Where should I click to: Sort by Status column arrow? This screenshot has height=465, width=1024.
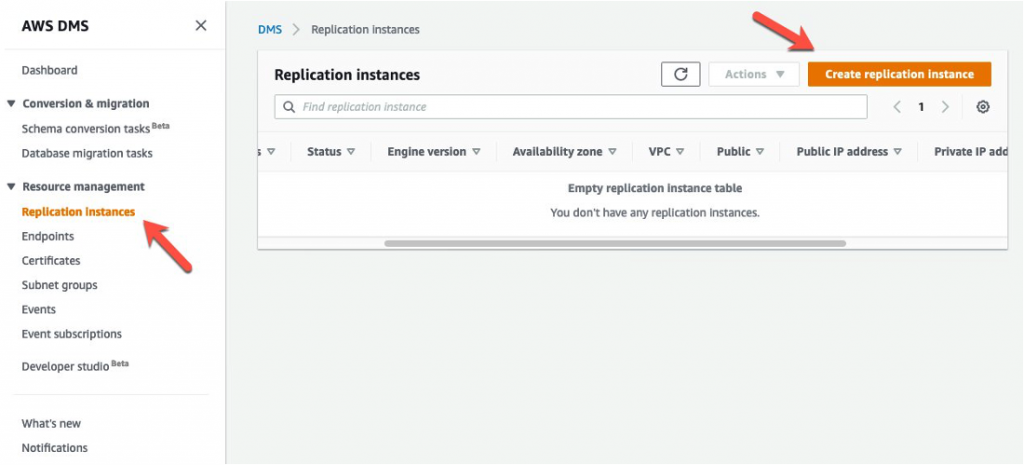tap(351, 152)
